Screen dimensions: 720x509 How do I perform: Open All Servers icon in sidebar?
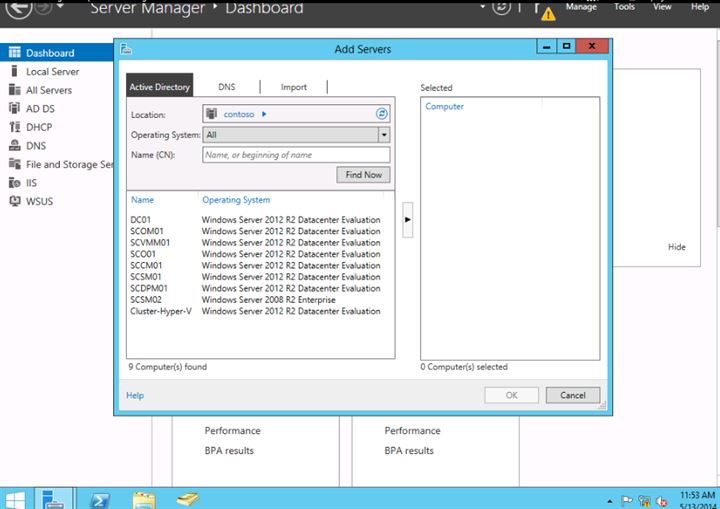[x=15, y=90]
